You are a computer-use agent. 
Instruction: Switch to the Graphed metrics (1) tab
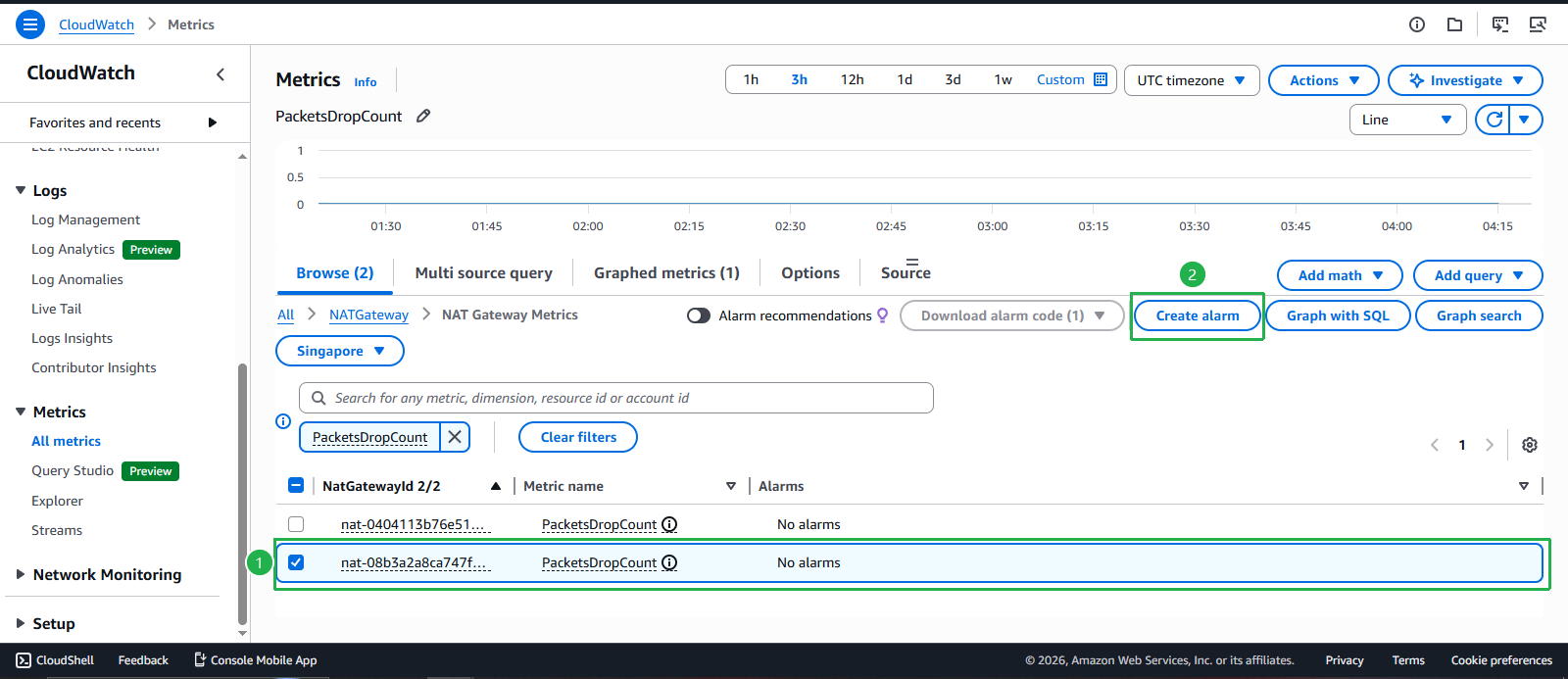(x=666, y=273)
